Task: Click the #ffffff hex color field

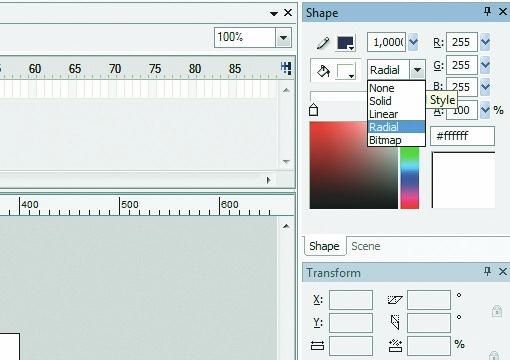Action: coord(462,136)
